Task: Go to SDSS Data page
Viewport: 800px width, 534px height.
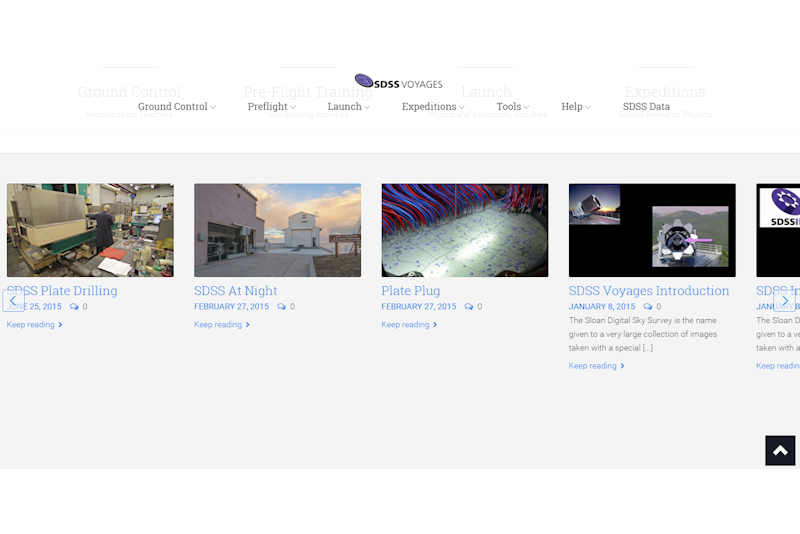Action: click(x=646, y=107)
